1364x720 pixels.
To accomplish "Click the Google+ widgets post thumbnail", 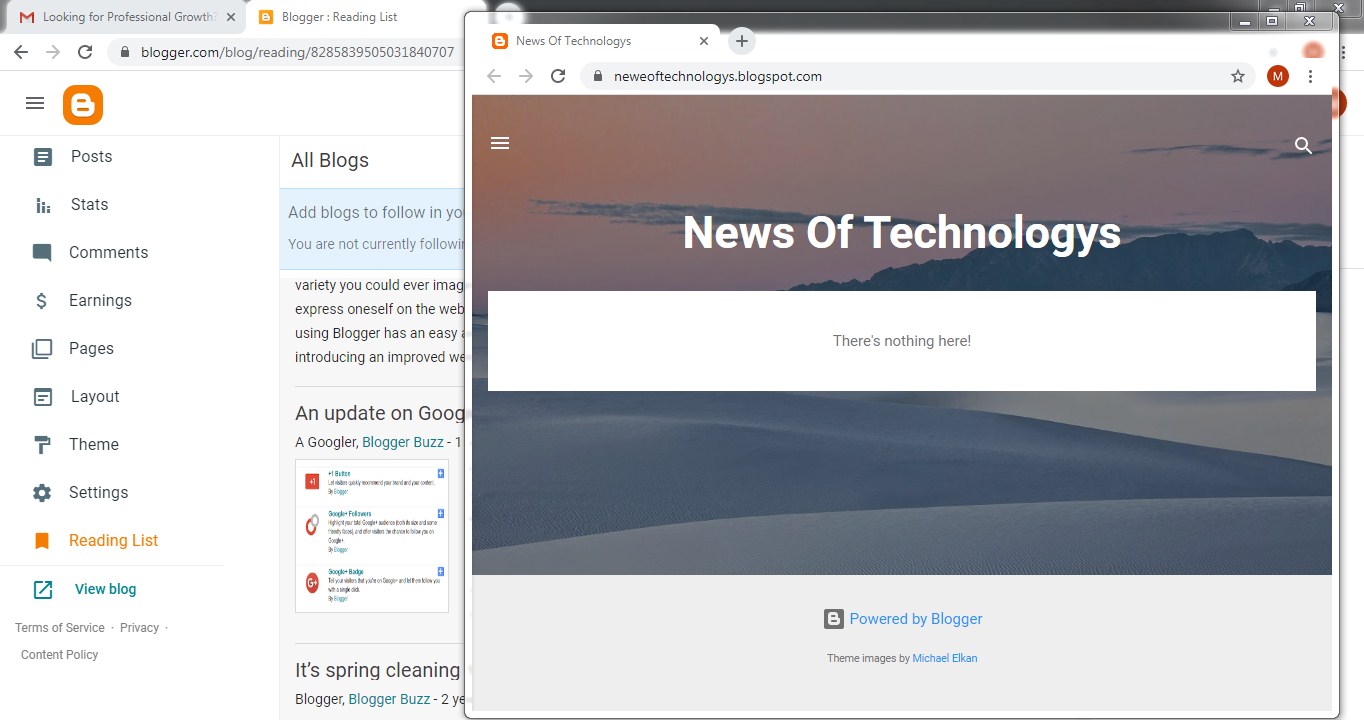I will point(372,536).
